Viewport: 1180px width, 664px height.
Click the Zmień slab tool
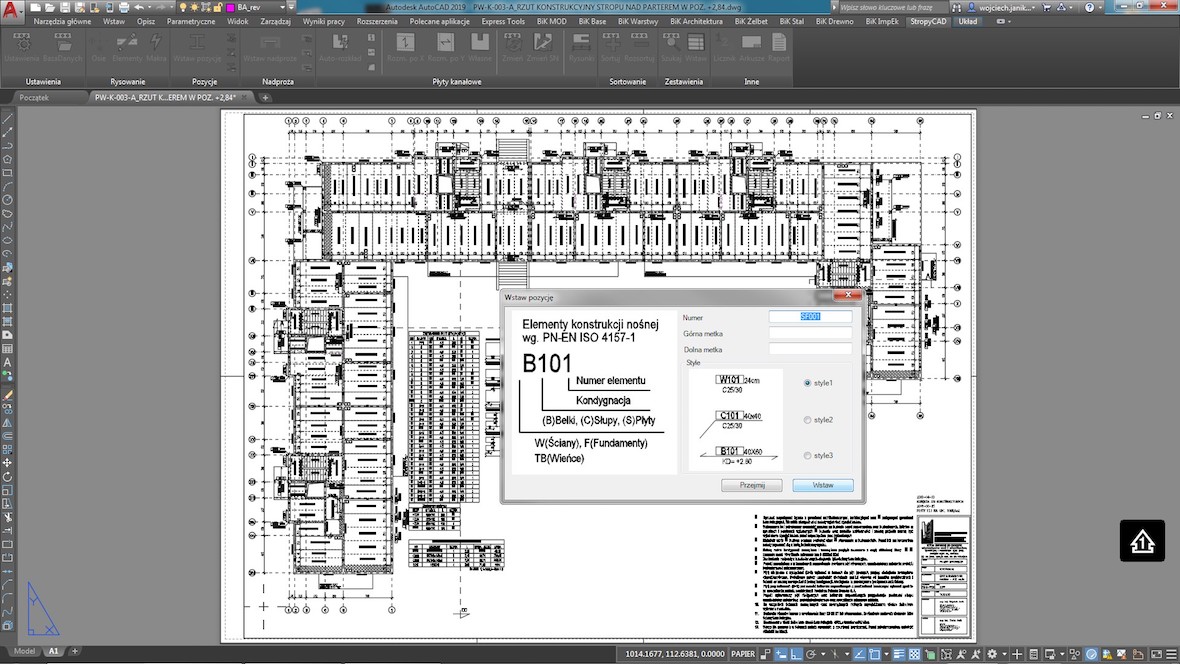point(512,47)
